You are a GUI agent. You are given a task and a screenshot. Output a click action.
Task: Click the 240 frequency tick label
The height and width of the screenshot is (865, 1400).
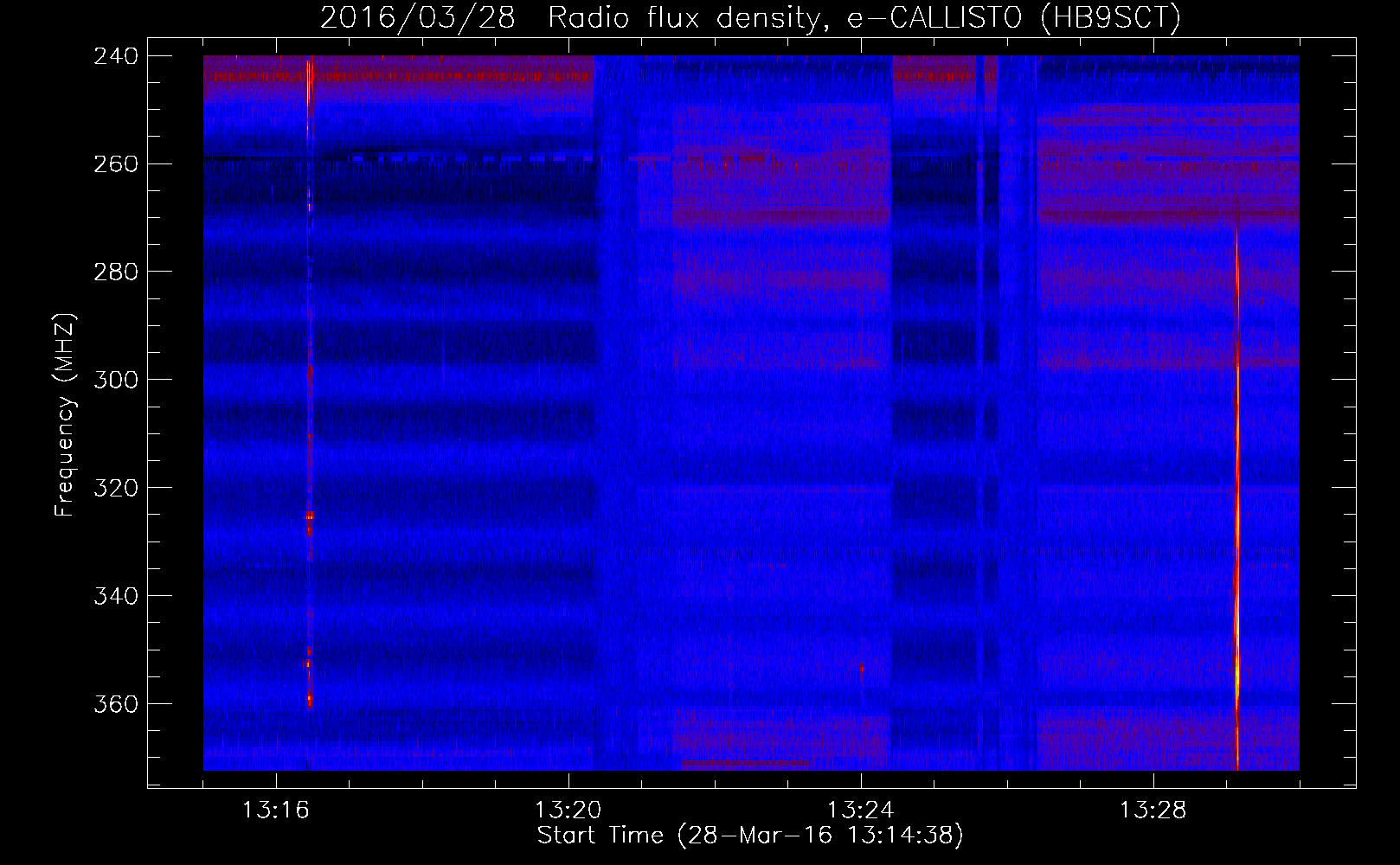(x=116, y=56)
